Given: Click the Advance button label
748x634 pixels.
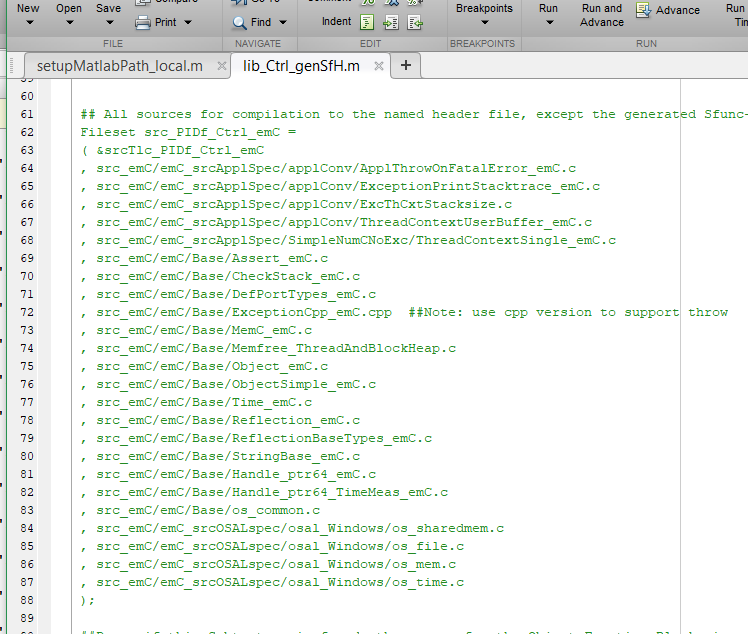Looking at the screenshot, I should (678, 10).
